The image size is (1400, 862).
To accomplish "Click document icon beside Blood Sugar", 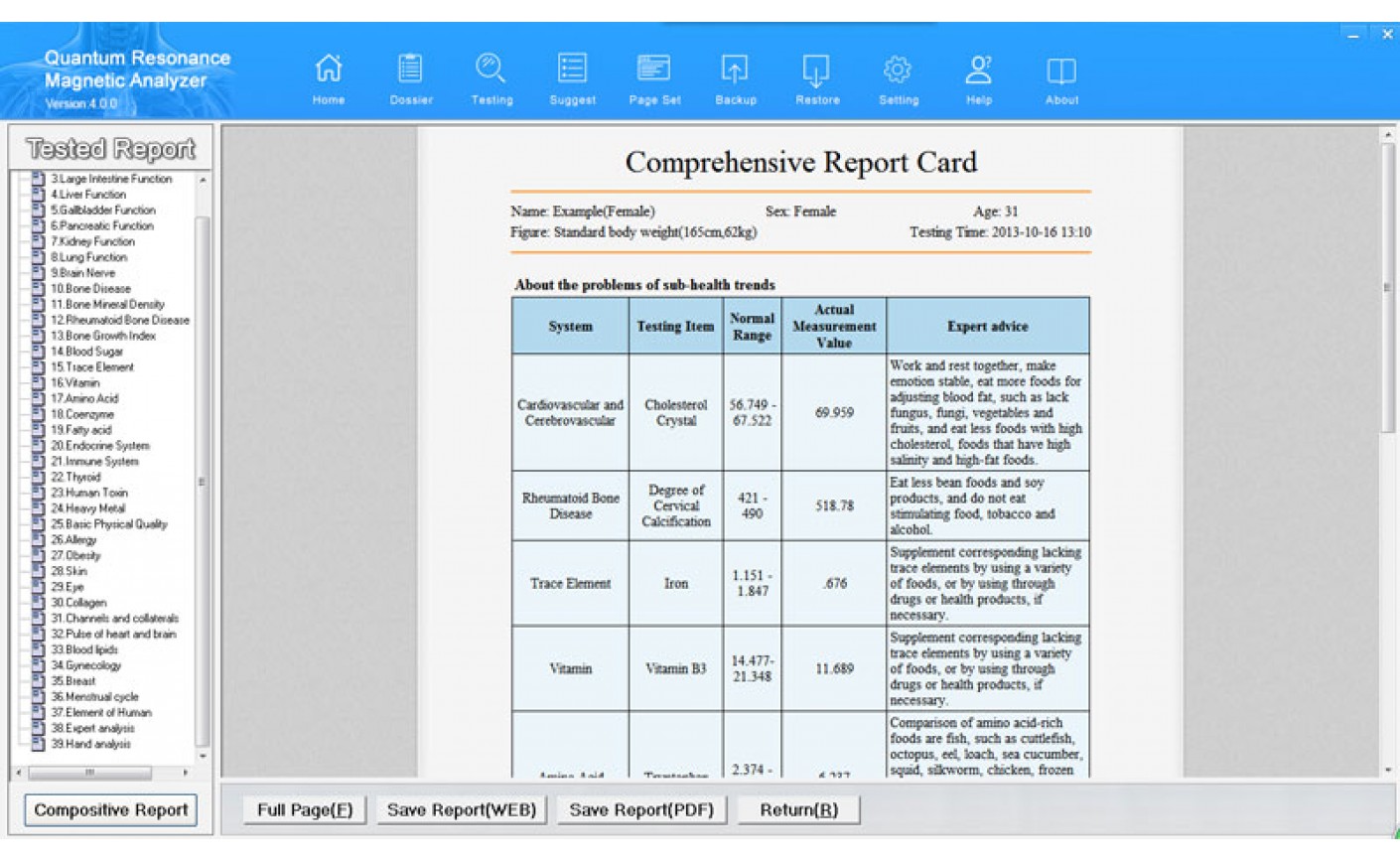I will pyautogui.click(x=39, y=352).
